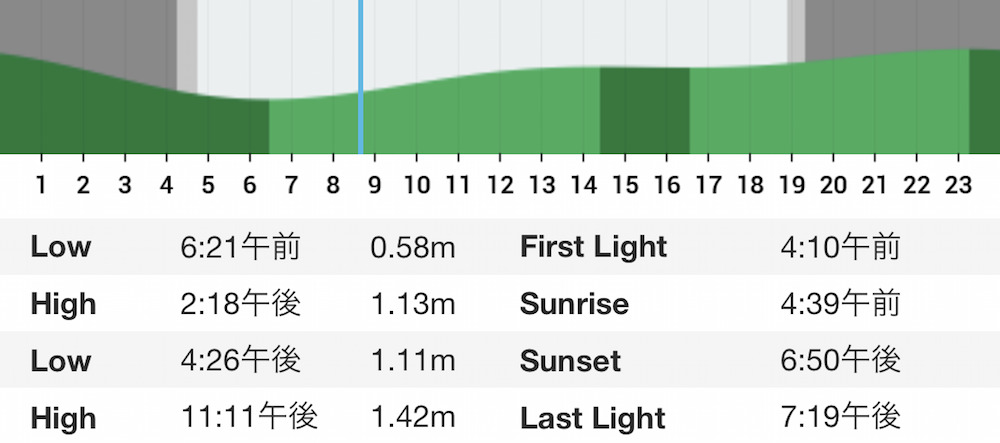The width and height of the screenshot is (1000, 443).
Task: Tap hour 23 on the time axis
Action: pyautogui.click(x=959, y=185)
